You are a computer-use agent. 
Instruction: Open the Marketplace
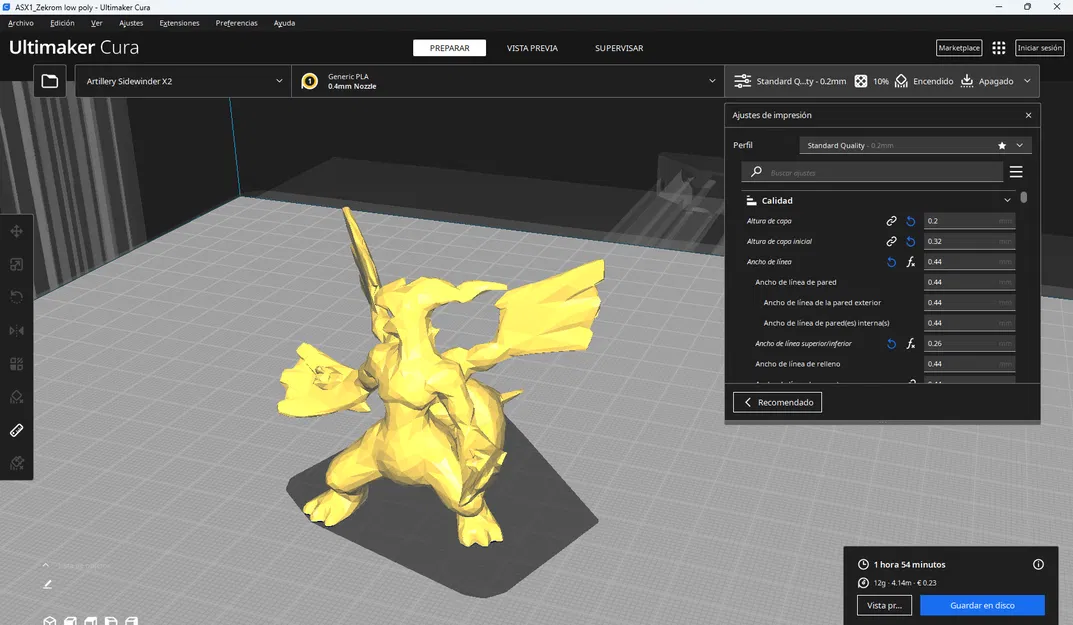[x=959, y=47]
